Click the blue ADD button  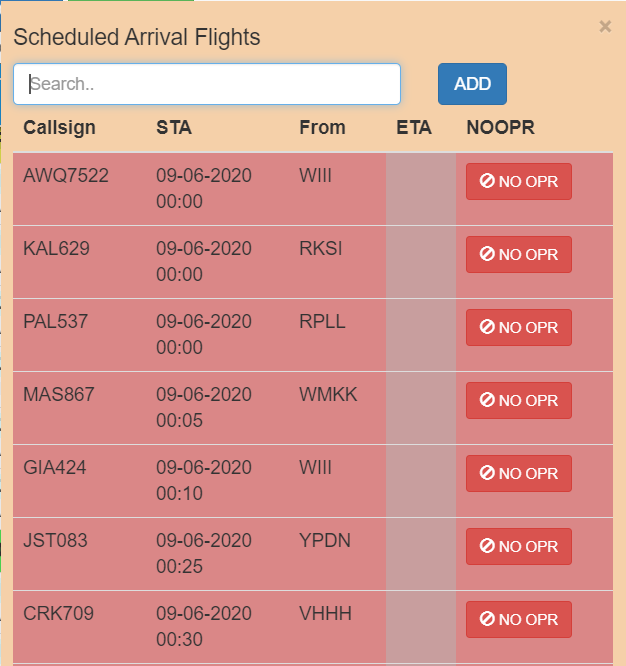pos(472,84)
